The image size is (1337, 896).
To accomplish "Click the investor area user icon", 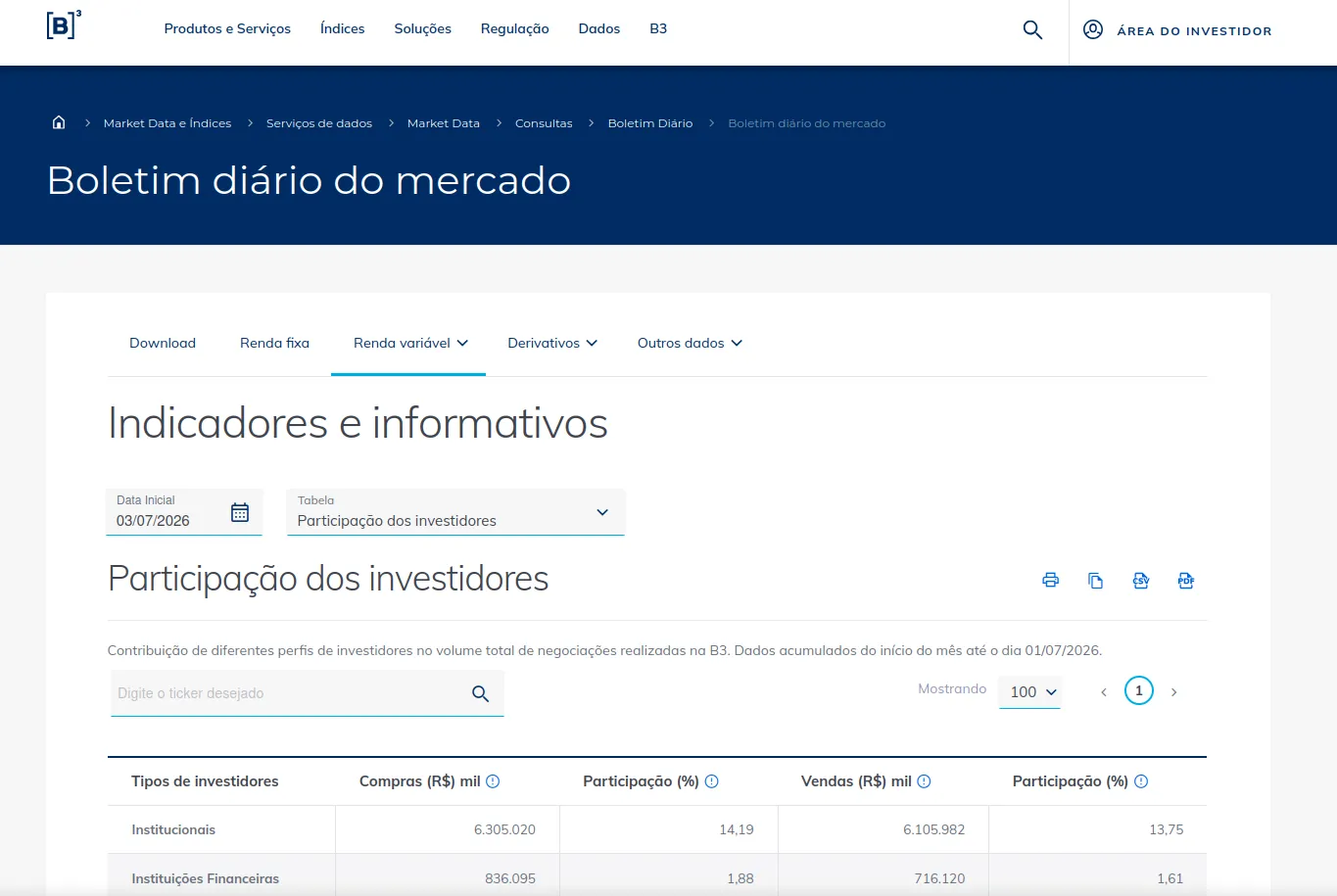I will 1093,29.
